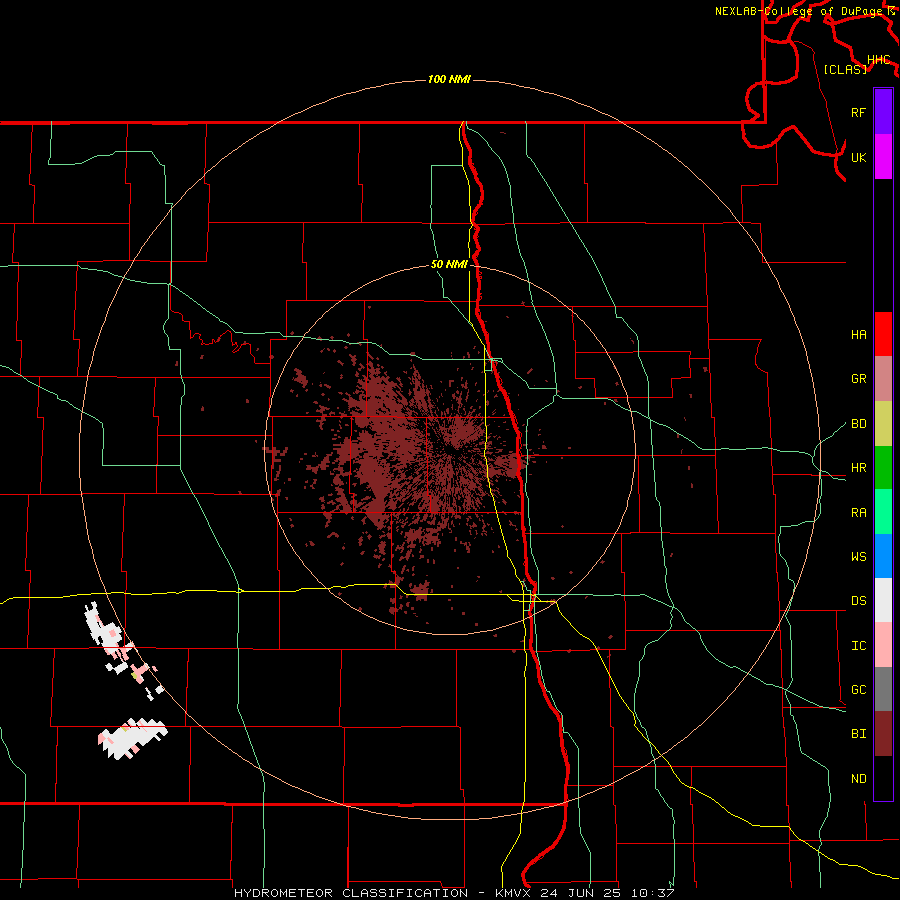This screenshot has height=900, width=900.
Task: Click the gray GC legend swatch
Action: [883, 689]
